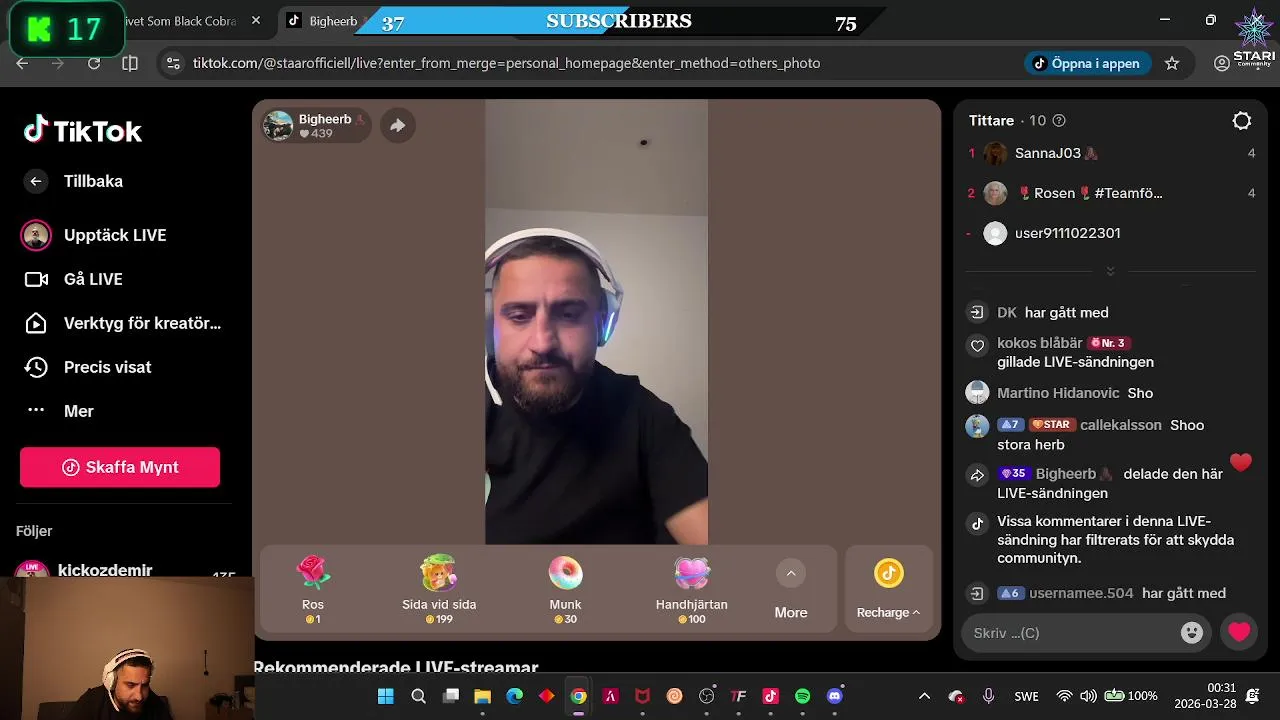Open Spotify from taskbar
The height and width of the screenshot is (720, 1280).
click(802, 696)
